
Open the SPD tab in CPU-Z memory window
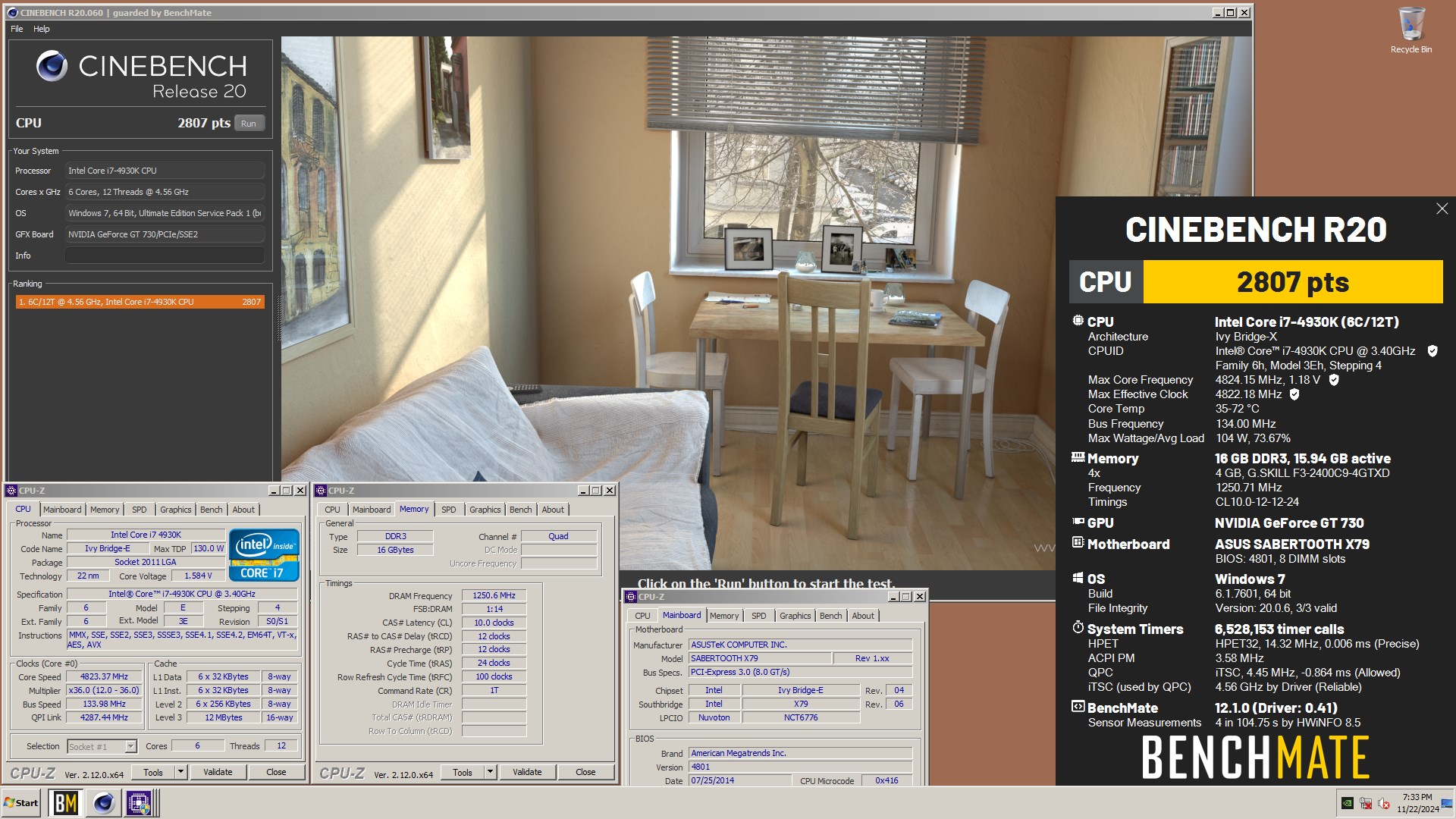449,510
